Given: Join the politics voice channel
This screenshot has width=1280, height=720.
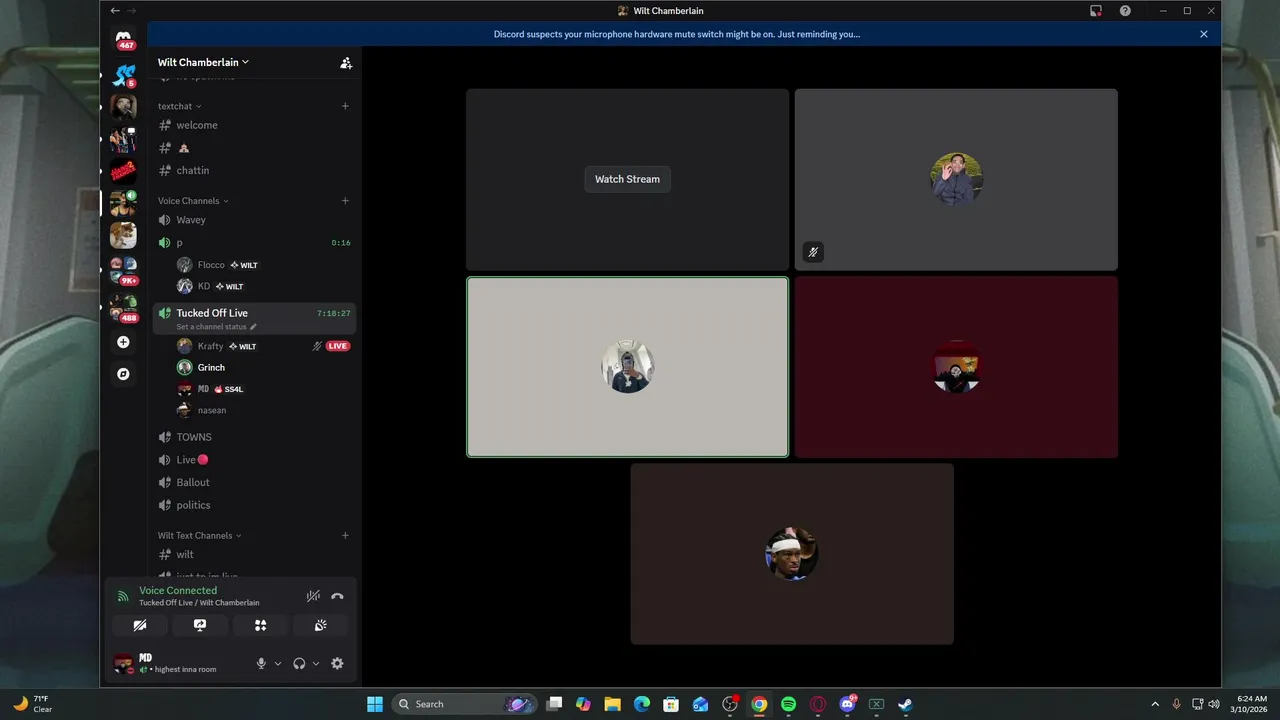Looking at the screenshot, I should point(254,505).
